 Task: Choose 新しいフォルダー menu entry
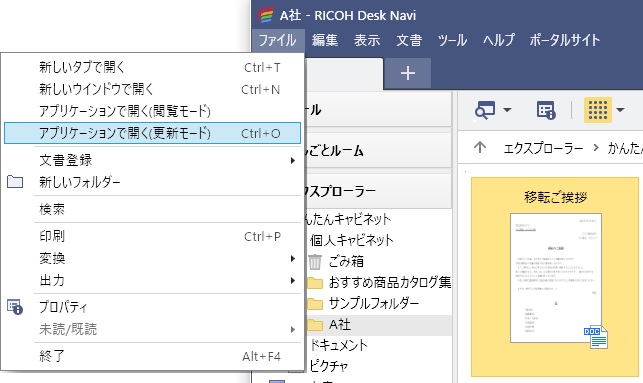coord(152,182)
